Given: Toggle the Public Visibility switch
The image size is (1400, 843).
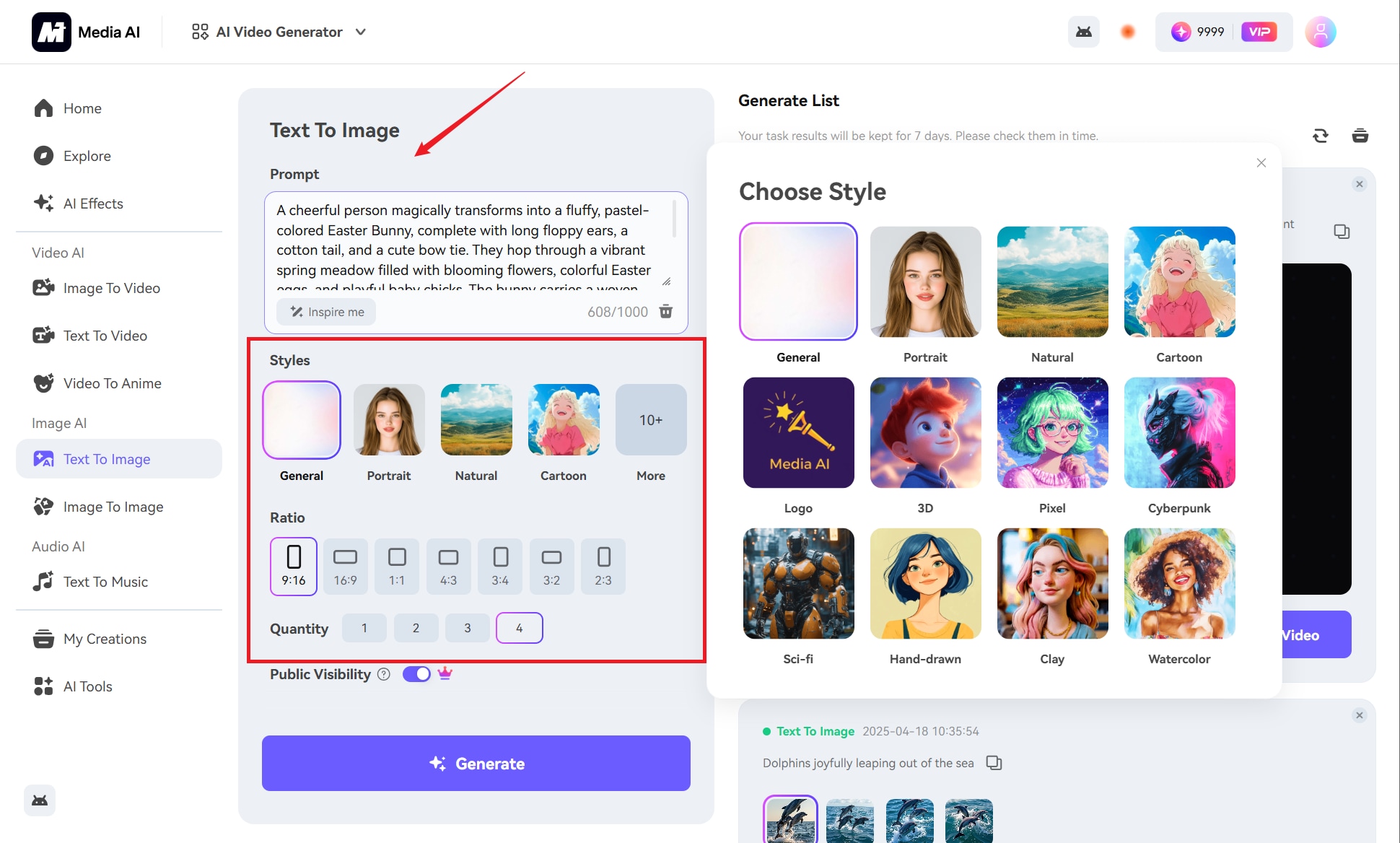Looking at the screenshot, I should pyautogui.click(x=416, y=674).
